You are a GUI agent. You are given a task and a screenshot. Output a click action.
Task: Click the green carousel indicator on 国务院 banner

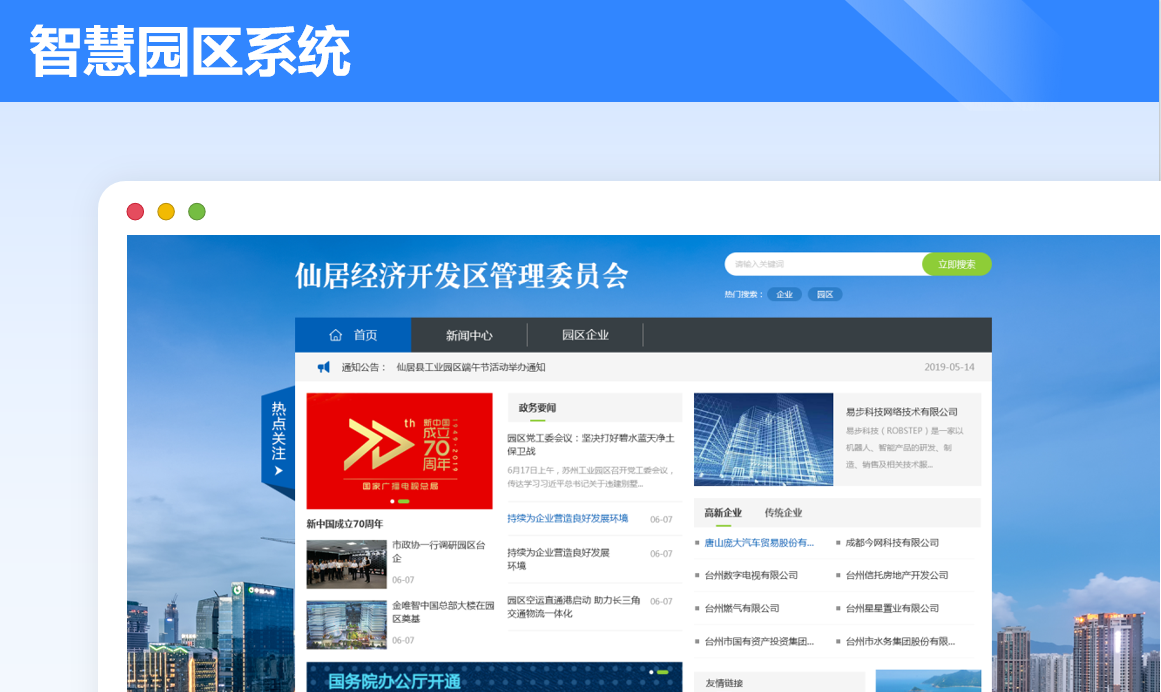(663, 672)
